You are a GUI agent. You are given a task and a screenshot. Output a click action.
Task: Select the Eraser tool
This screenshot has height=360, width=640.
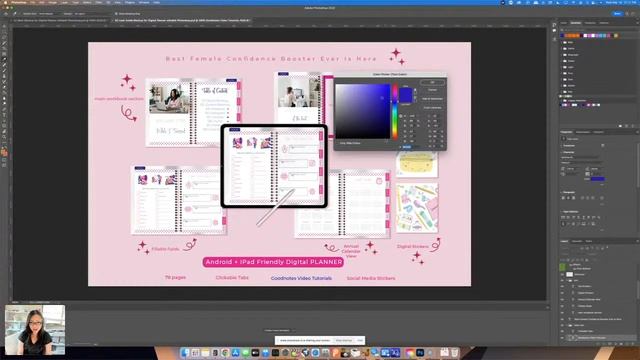click(x=4, y=87)
